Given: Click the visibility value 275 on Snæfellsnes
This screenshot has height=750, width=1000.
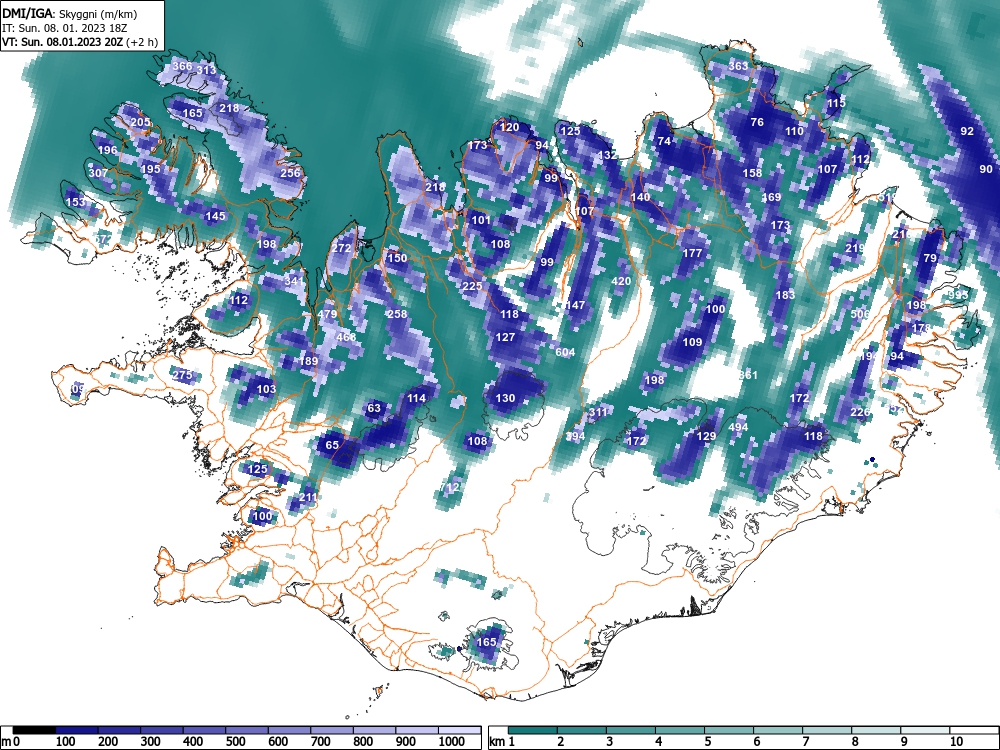Looking at the screenshot, I should (x=182, y=375).
